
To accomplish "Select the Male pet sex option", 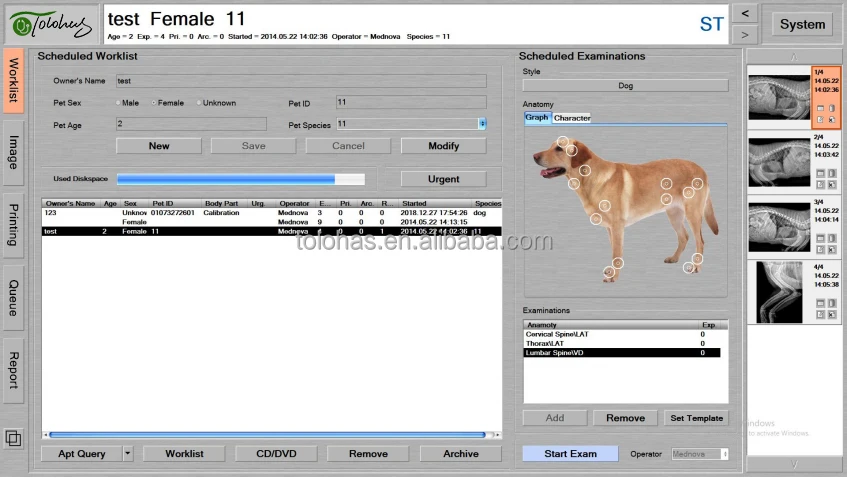I will point(127,103).
